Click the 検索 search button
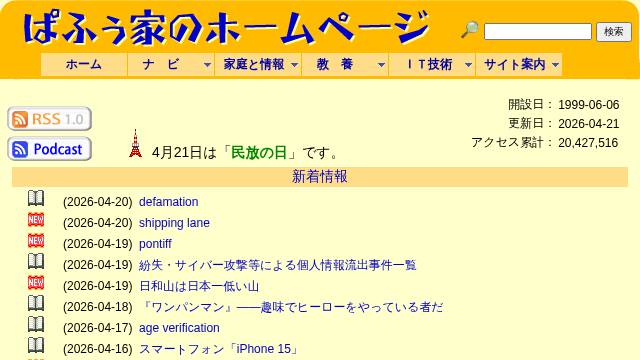This screenshot has height=360, width=640. 613,31
